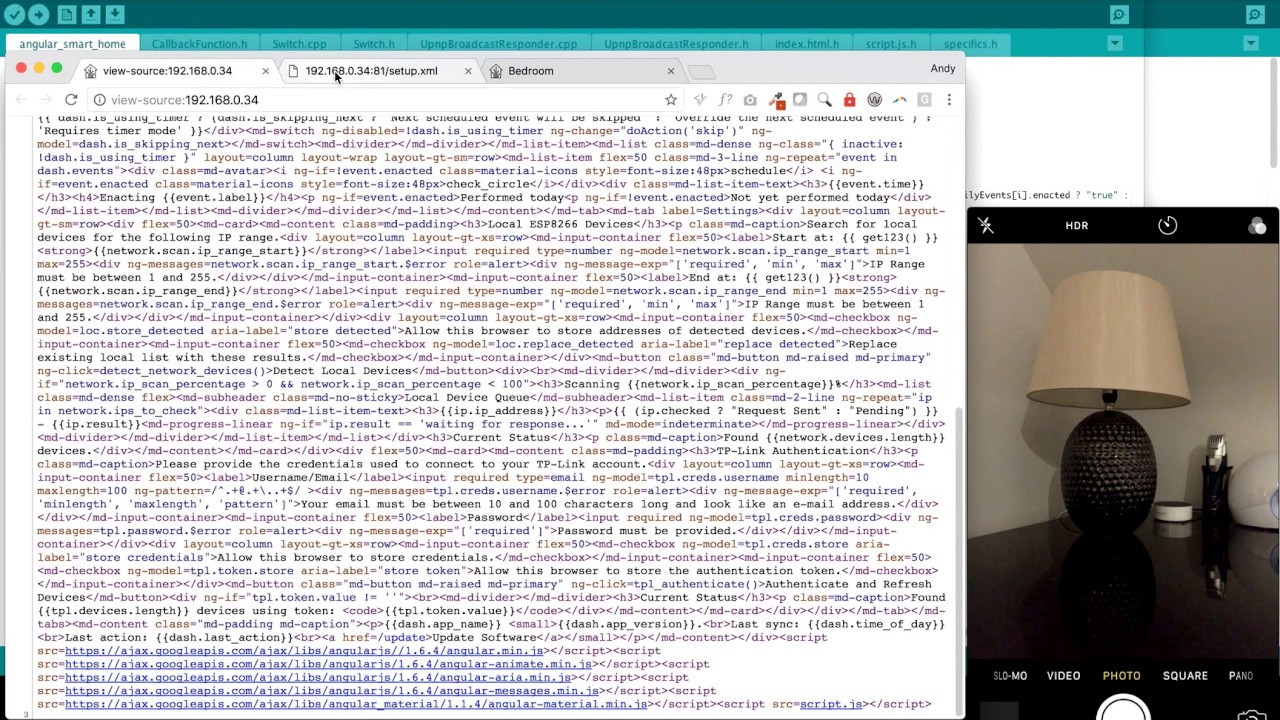Viewport: 1280px width, 720px height.
Task: Click the site info icon in address bar
Action: [x=99, y=100]
